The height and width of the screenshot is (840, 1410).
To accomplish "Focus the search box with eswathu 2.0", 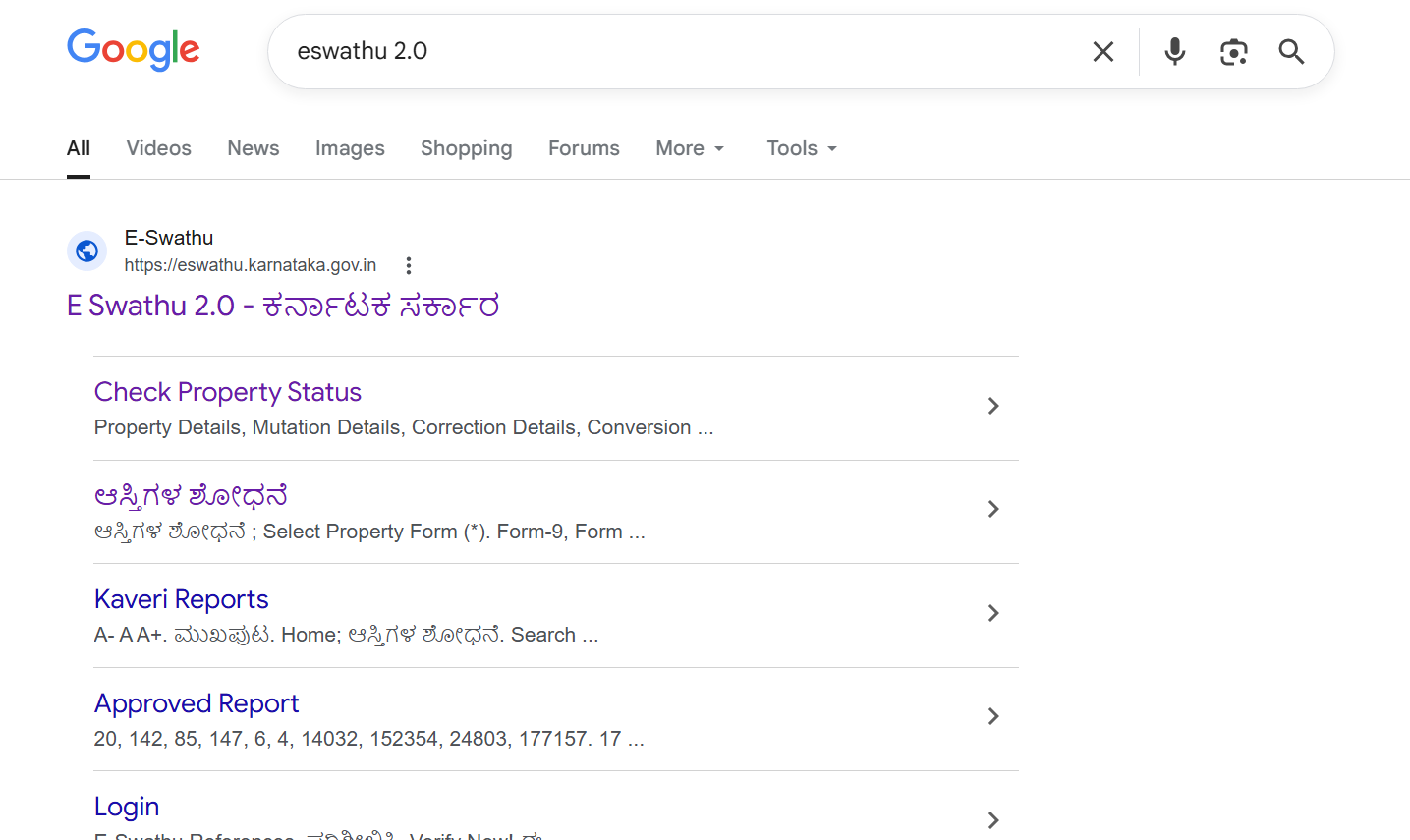I will point(688,51).
